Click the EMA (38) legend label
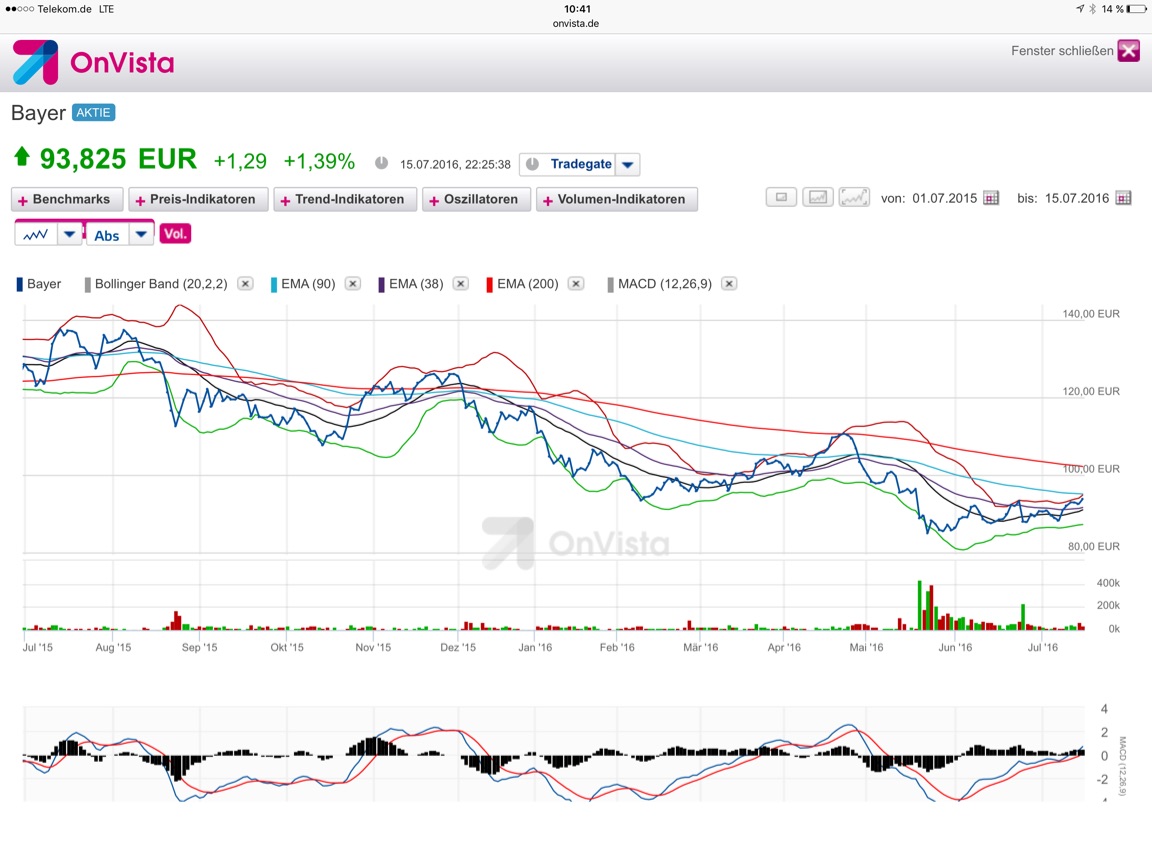This screenshot has width=1152, height=864. point(416,284)
